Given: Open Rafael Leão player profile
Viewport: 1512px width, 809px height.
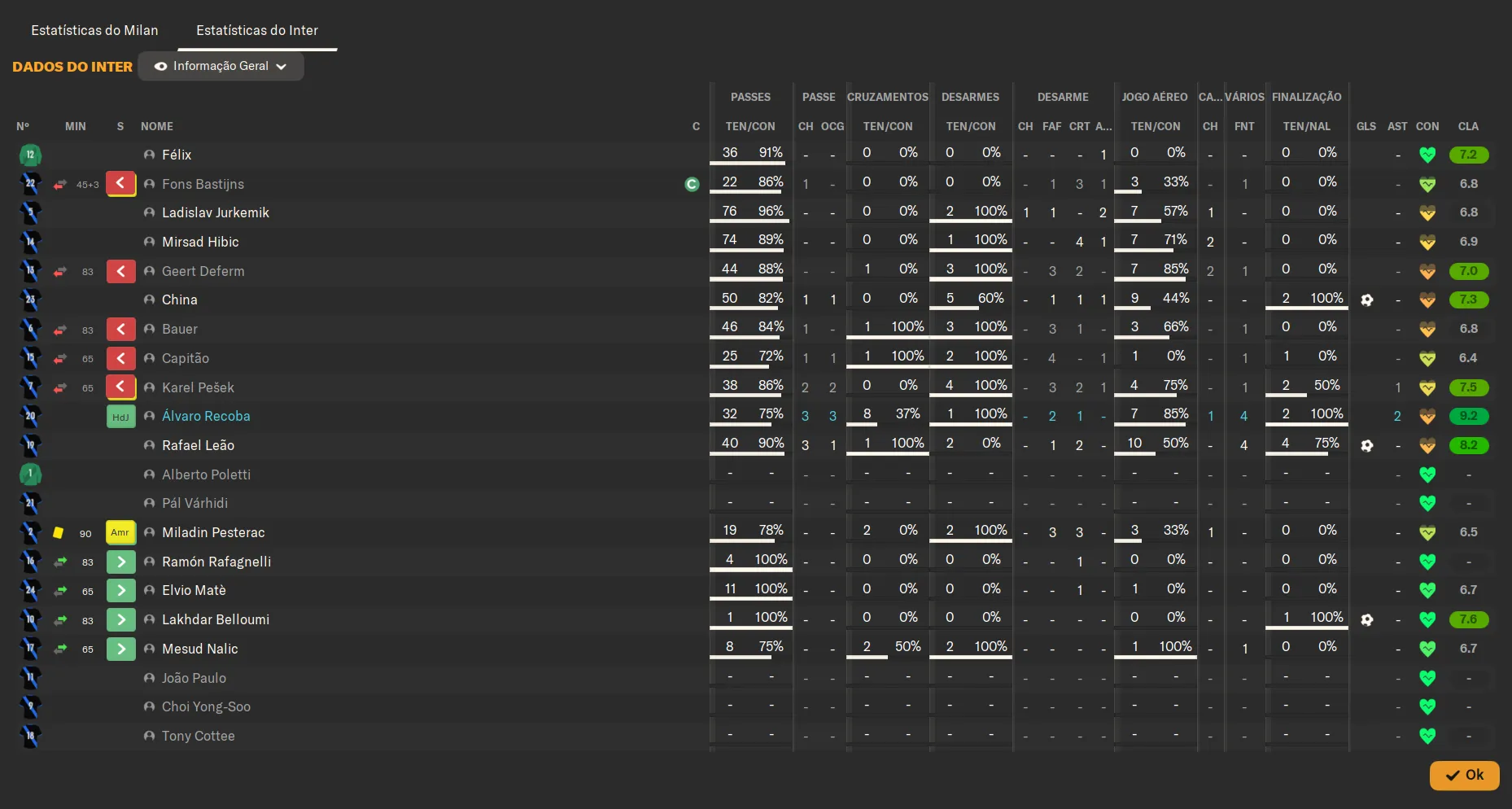Looking at the screenshot, I should pyautogui.click(x=198, y=445).
